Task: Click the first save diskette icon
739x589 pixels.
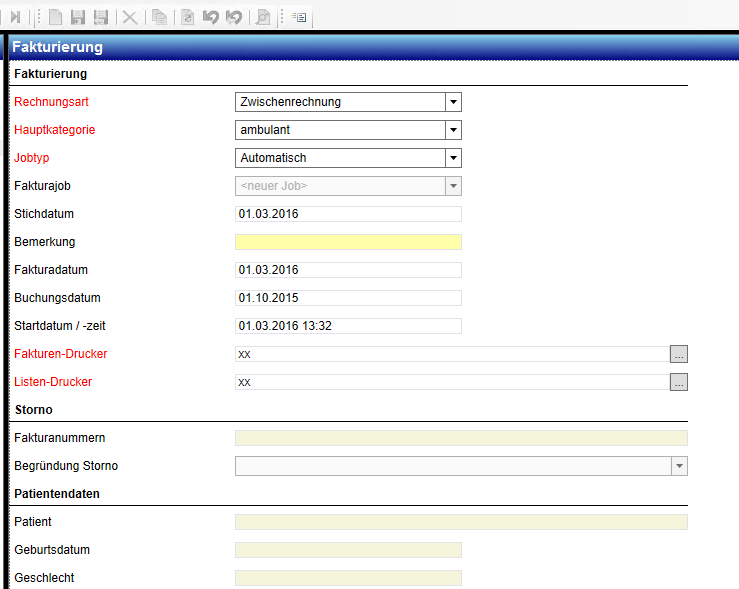Action: click(78, 17)
